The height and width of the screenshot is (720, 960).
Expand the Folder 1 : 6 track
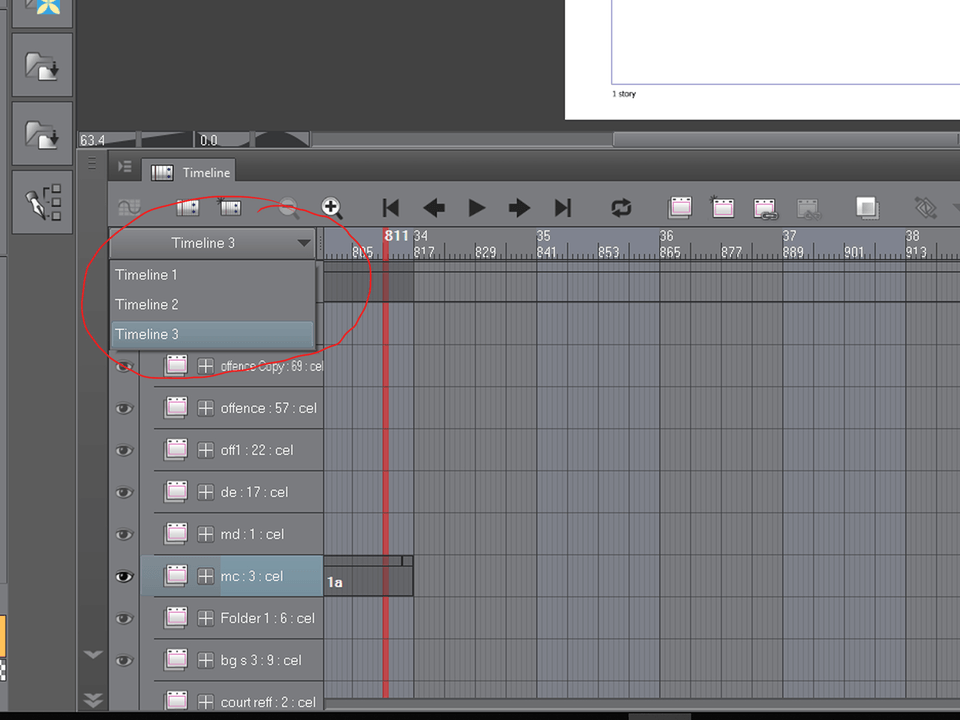pos(206,618)
